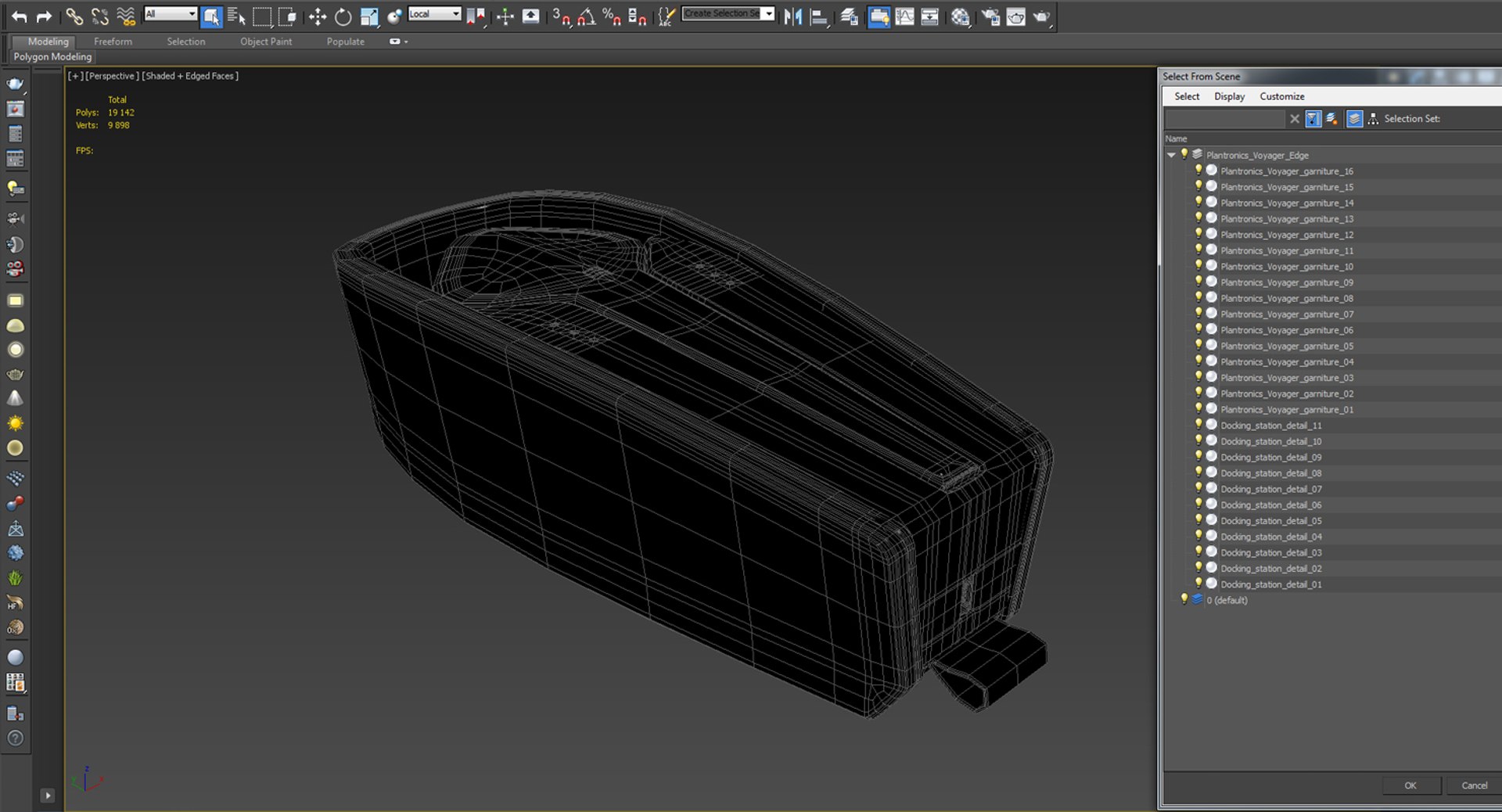
Task: Choose the Rectangular Selection Region tool
Action: 262,16
